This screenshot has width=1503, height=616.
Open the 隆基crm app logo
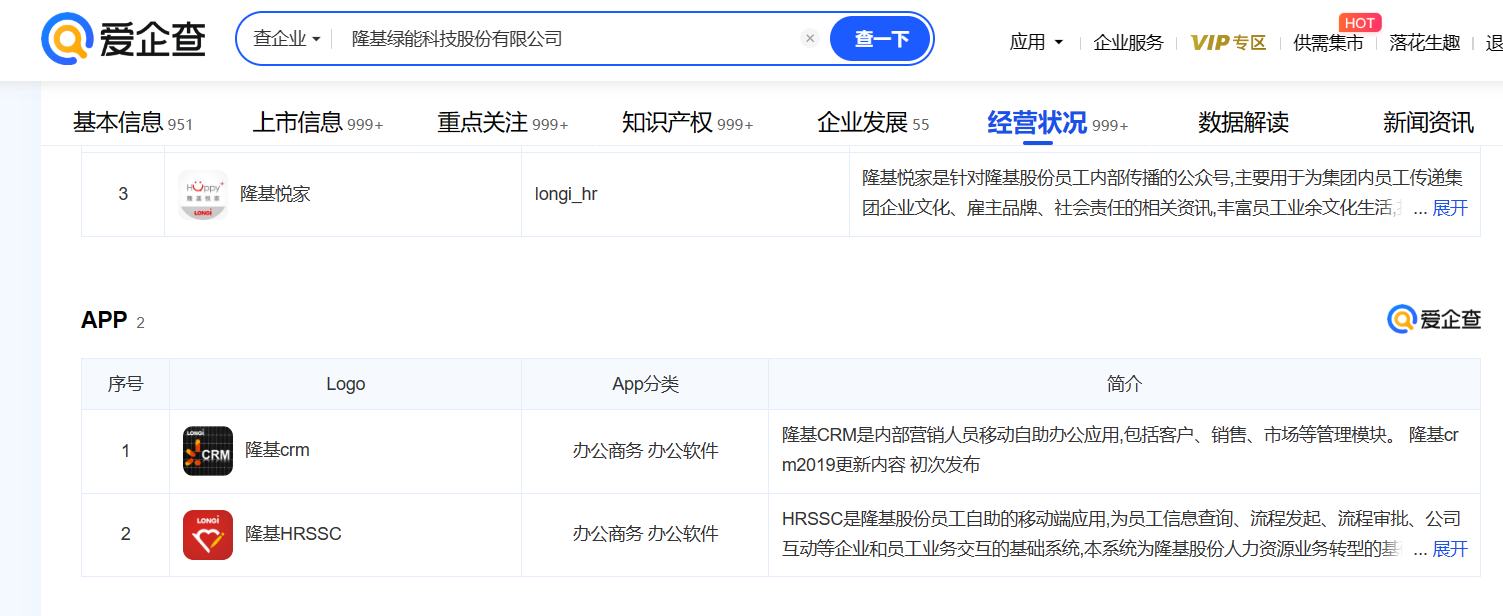(x=208, y=451)
